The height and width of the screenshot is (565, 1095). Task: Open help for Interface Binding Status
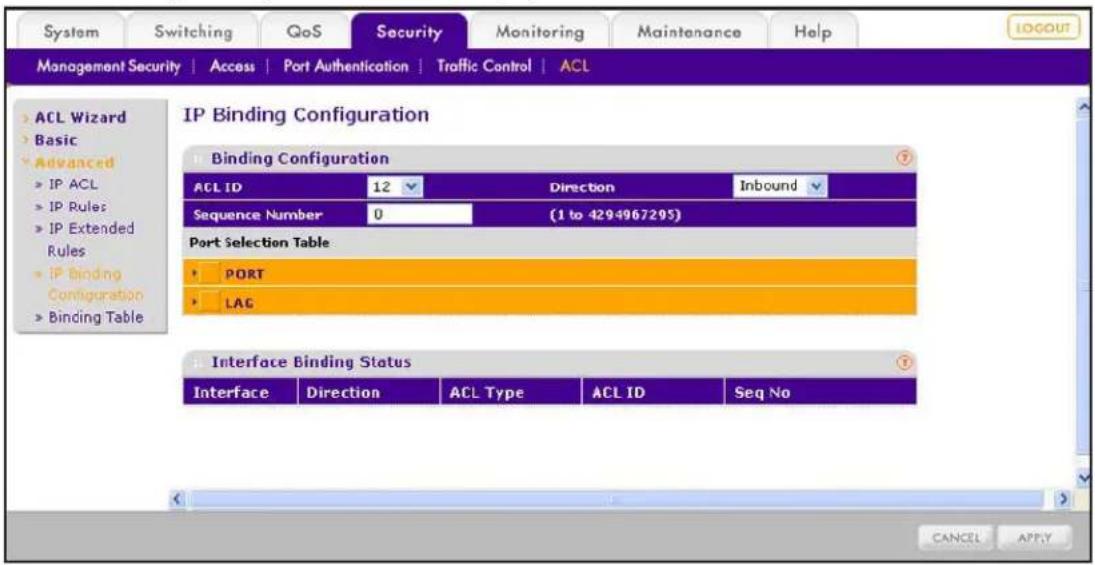click(904, 362)
